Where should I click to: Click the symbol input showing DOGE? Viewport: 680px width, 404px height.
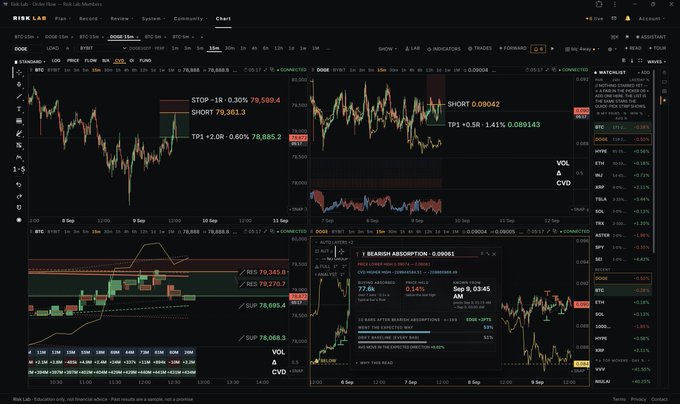(27, 49)
